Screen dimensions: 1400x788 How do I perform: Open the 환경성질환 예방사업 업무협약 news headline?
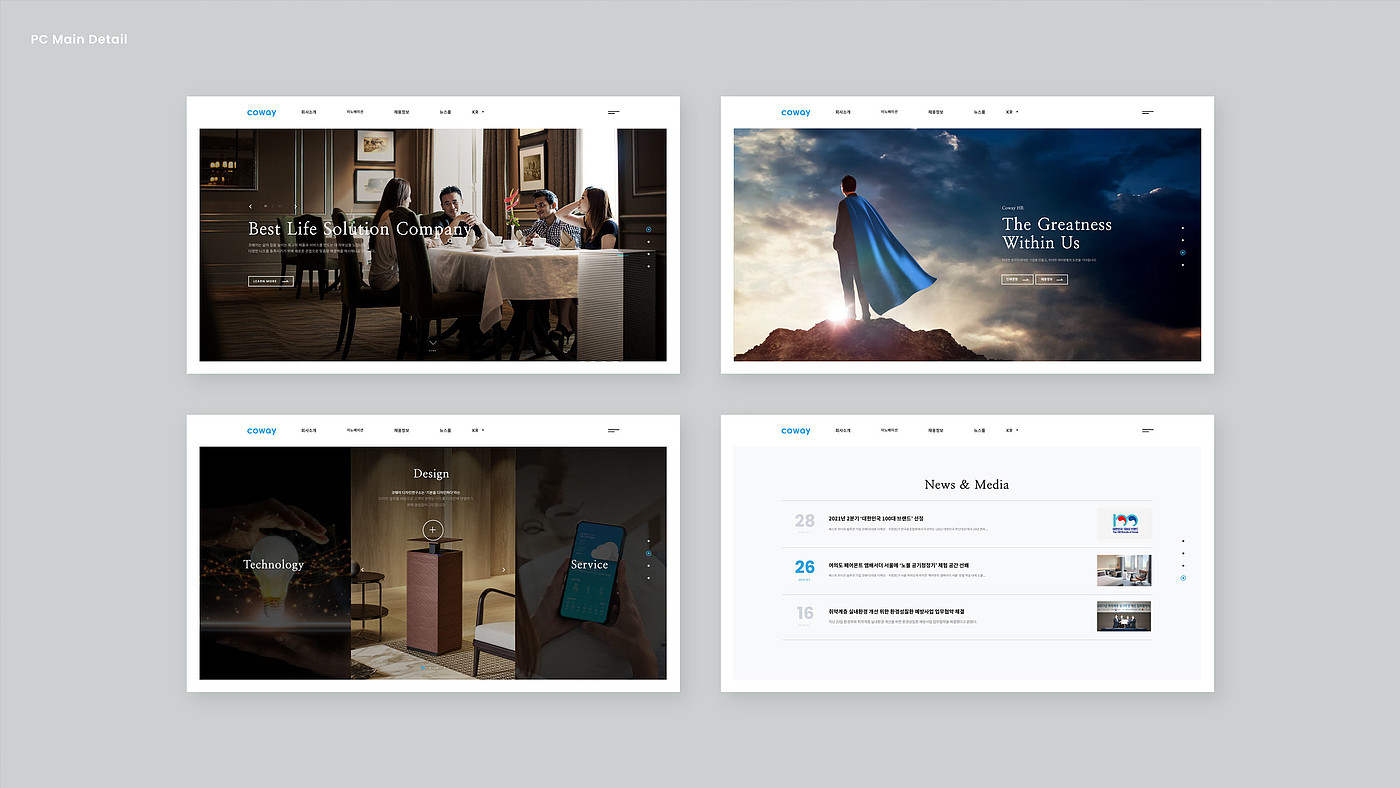(x=896, y=611)
